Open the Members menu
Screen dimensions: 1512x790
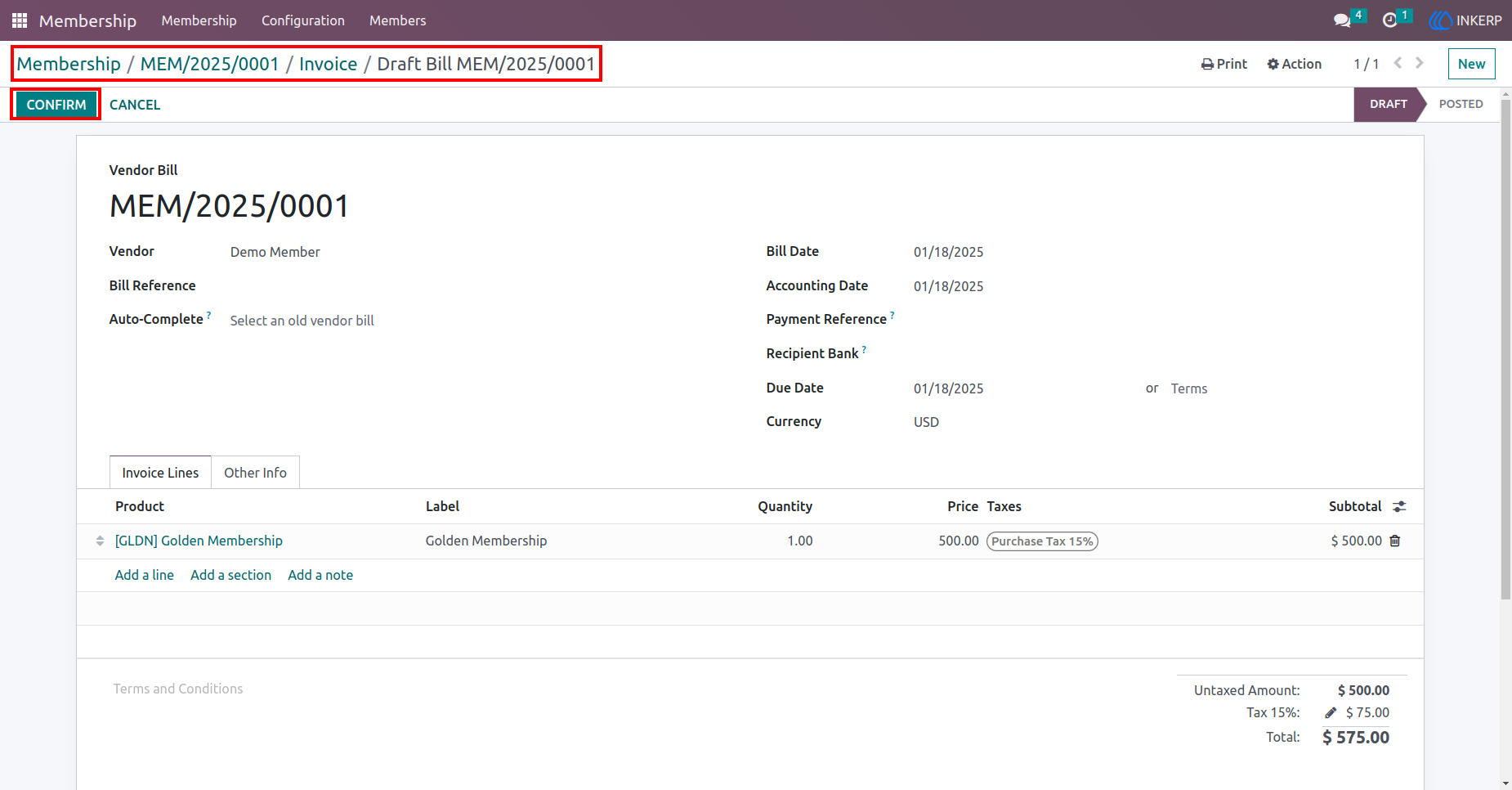pos(397,20)
